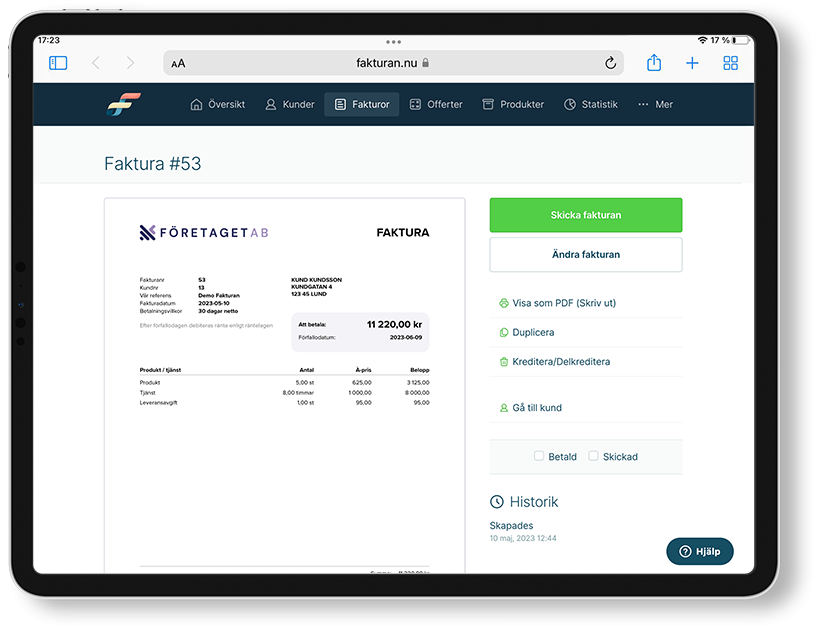The height and width of the screenshot is (628, 816).
Task: Open Visa som PDF (Skriv ut) link
Action: click(563, 302)
